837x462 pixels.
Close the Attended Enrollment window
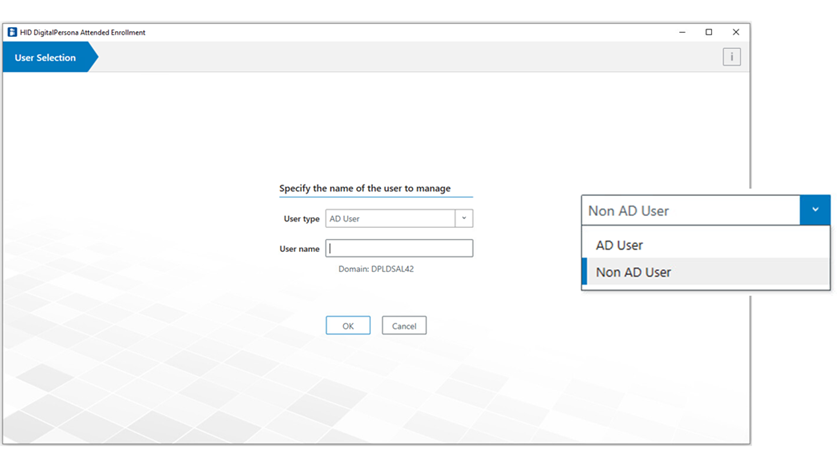(736, 32)
